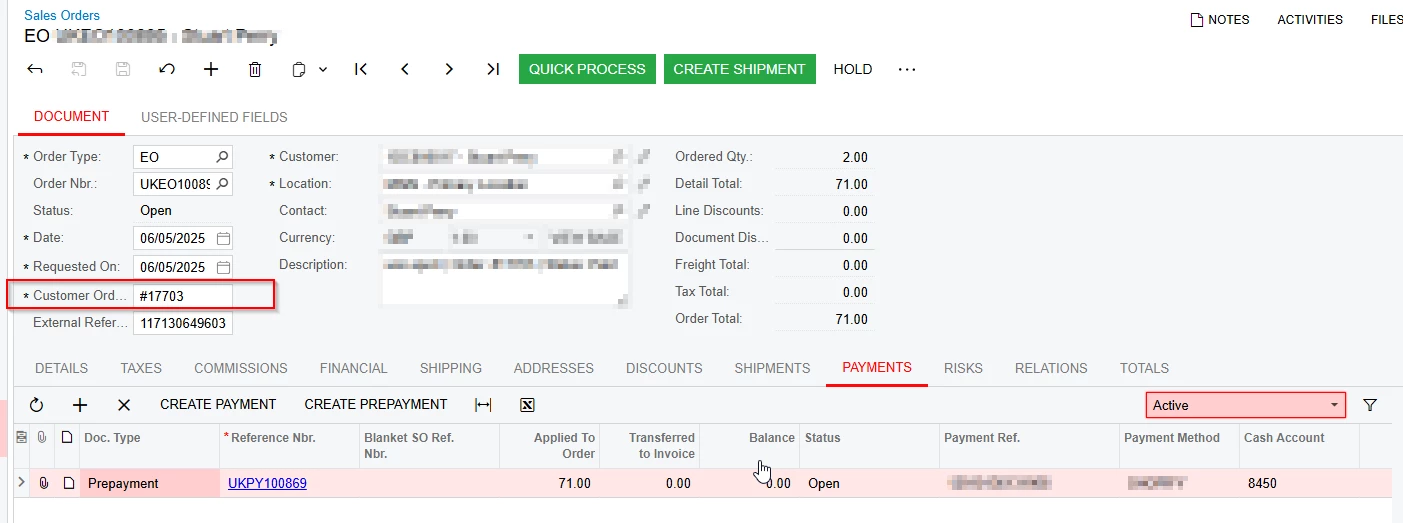The height and width of the screenshot is (523, 1403).
Task: Open the TOTALS tab
Action: [1144, 368]
